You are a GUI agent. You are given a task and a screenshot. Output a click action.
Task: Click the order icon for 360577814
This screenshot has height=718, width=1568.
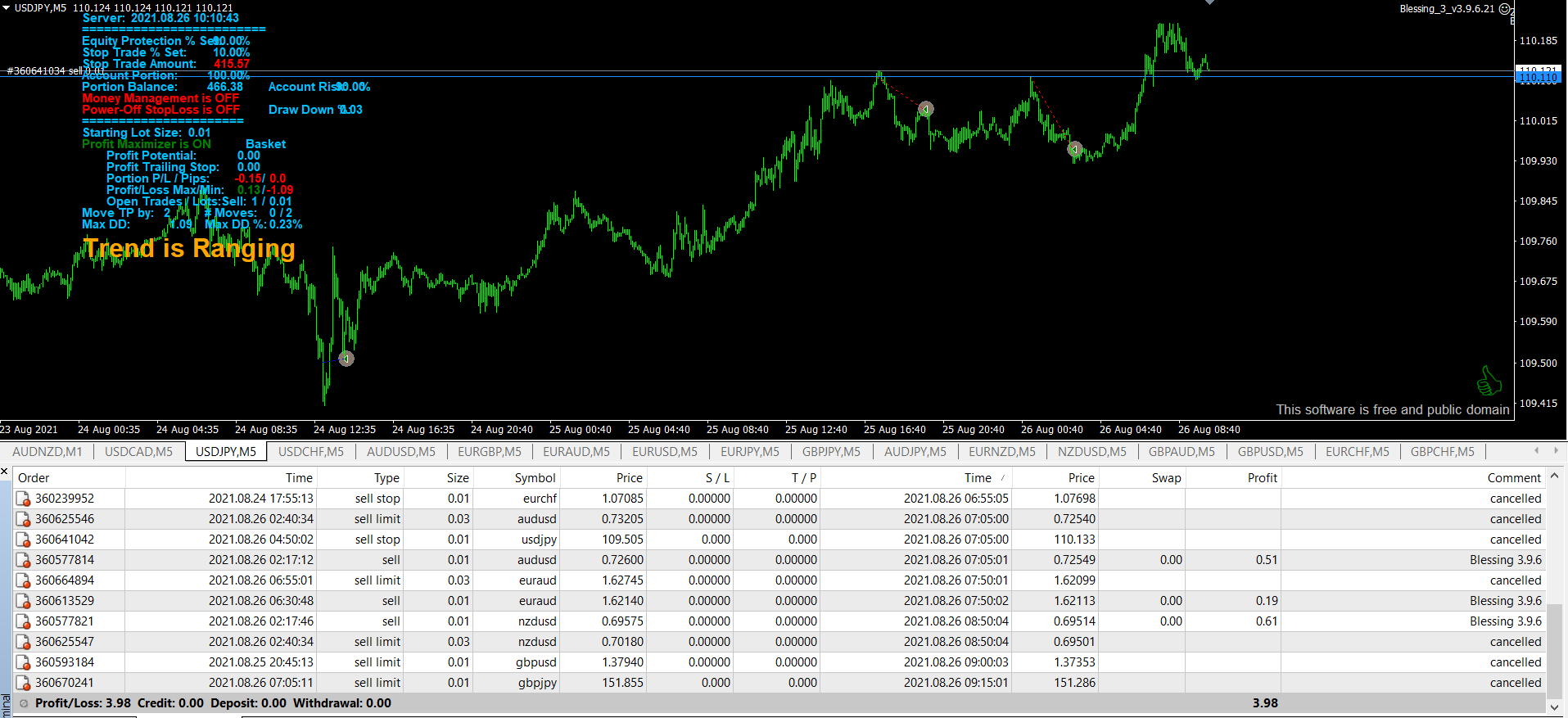click(23, 560)
